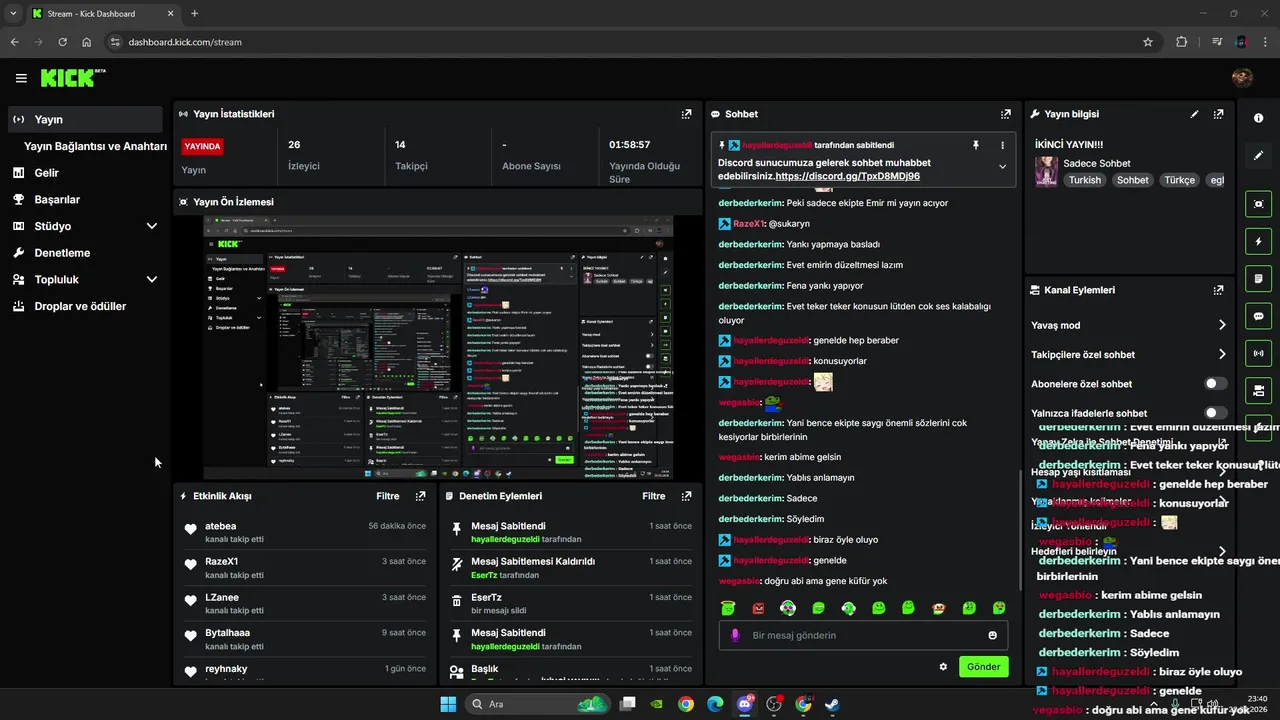This screenshot has width=1280, height=720.
Task: Open the browser tab search dropdown
Action: pos(12,14)
